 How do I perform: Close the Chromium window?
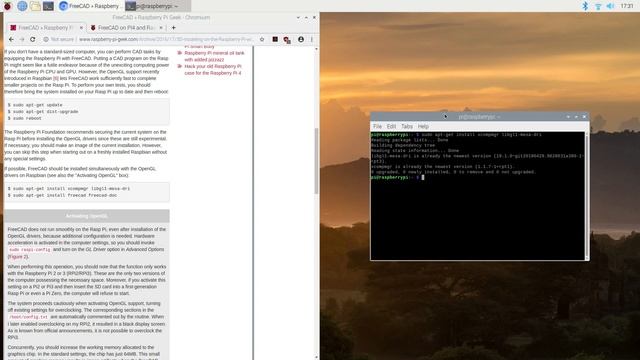pos(314,18)
